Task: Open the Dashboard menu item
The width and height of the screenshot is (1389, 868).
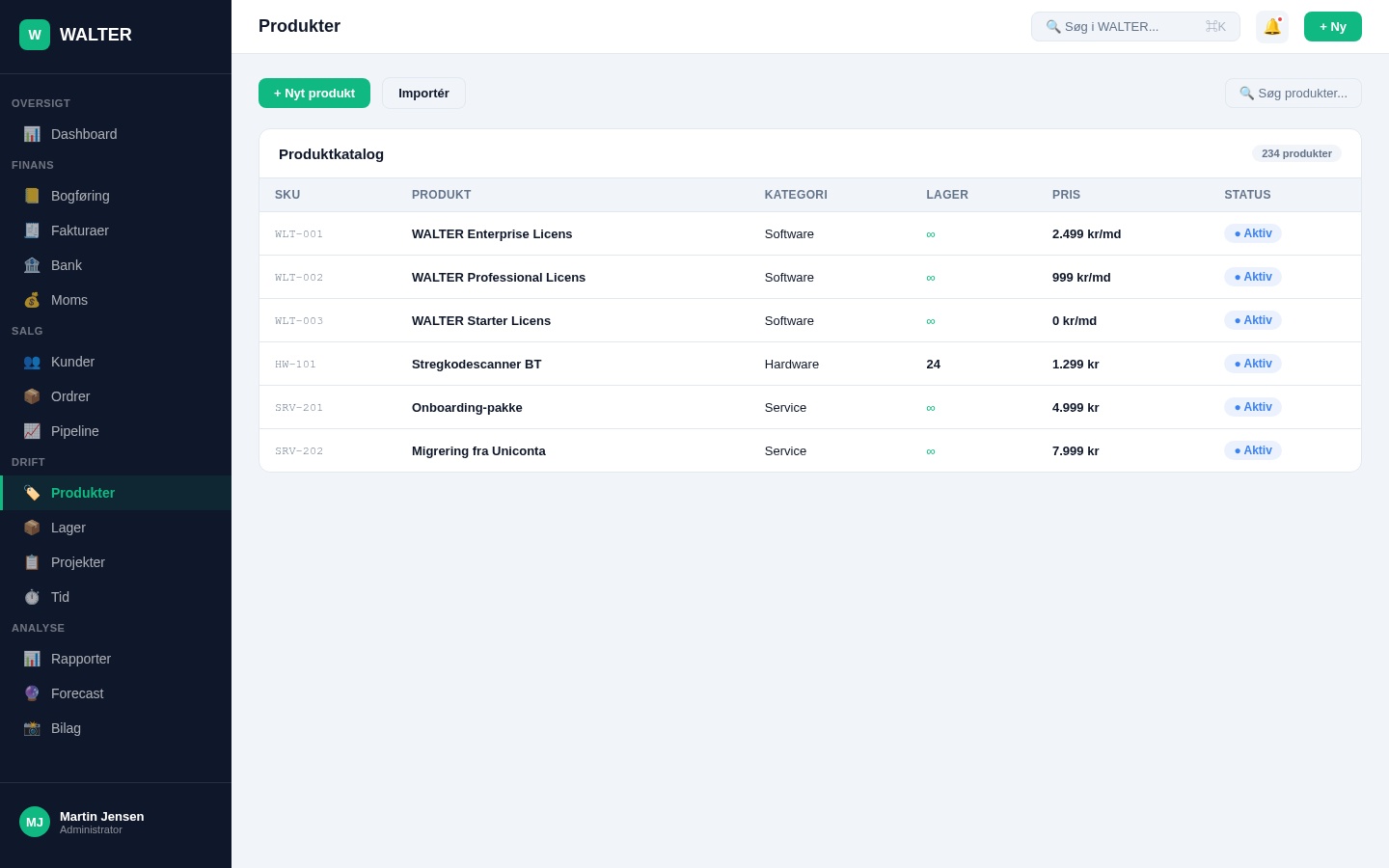Action: pyautogui.click(x=116, y=134)
